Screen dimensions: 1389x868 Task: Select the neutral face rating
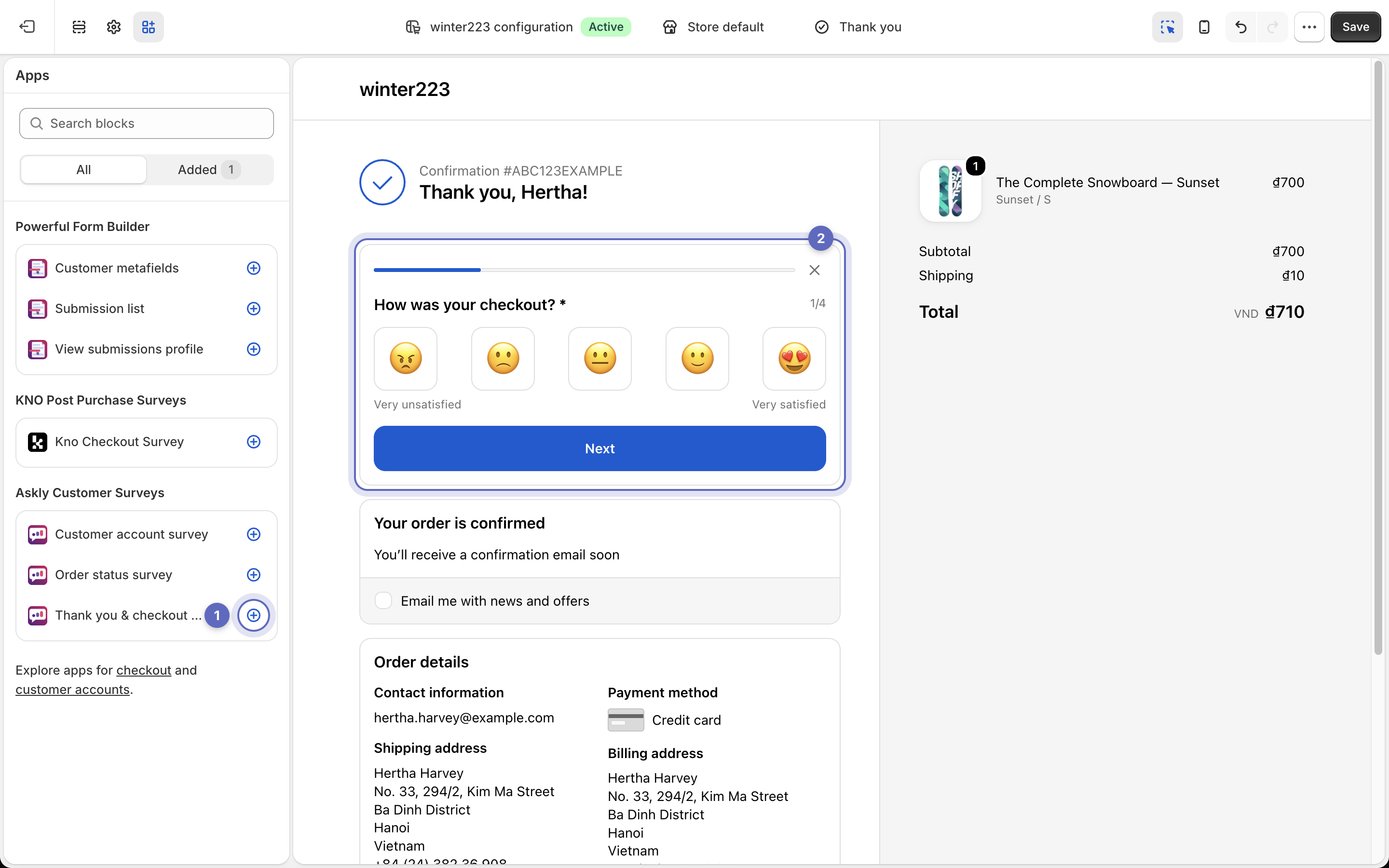(600, 359)
